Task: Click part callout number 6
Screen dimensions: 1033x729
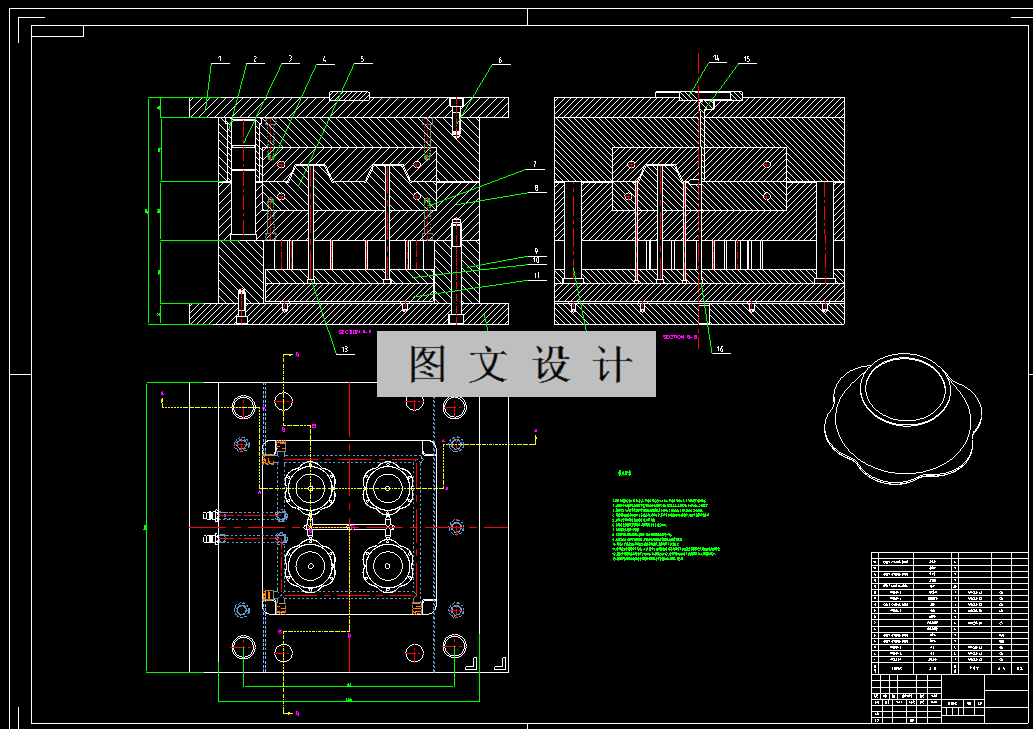Action: tap(500, 60)
